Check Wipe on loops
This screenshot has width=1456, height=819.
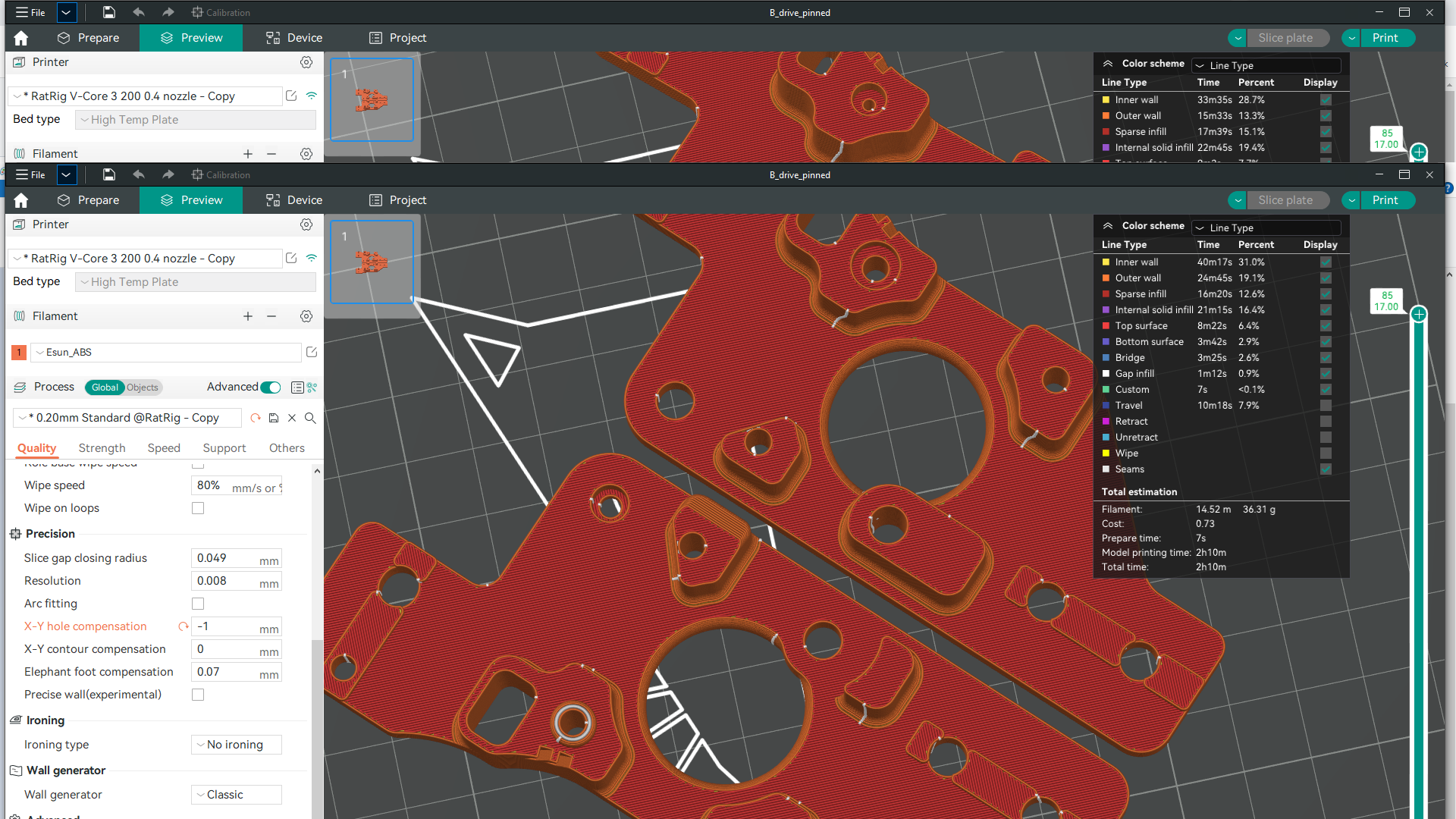tap(198, 508)
